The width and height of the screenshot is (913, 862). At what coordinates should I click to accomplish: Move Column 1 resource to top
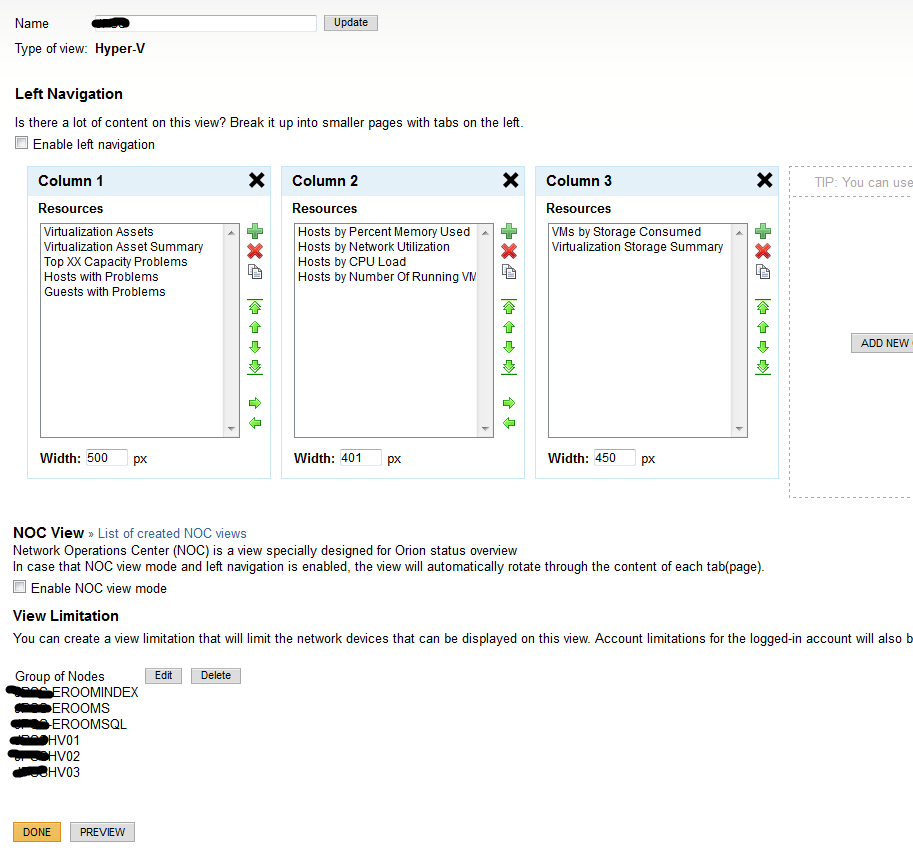pyautogui.click(x=255, y=307)
